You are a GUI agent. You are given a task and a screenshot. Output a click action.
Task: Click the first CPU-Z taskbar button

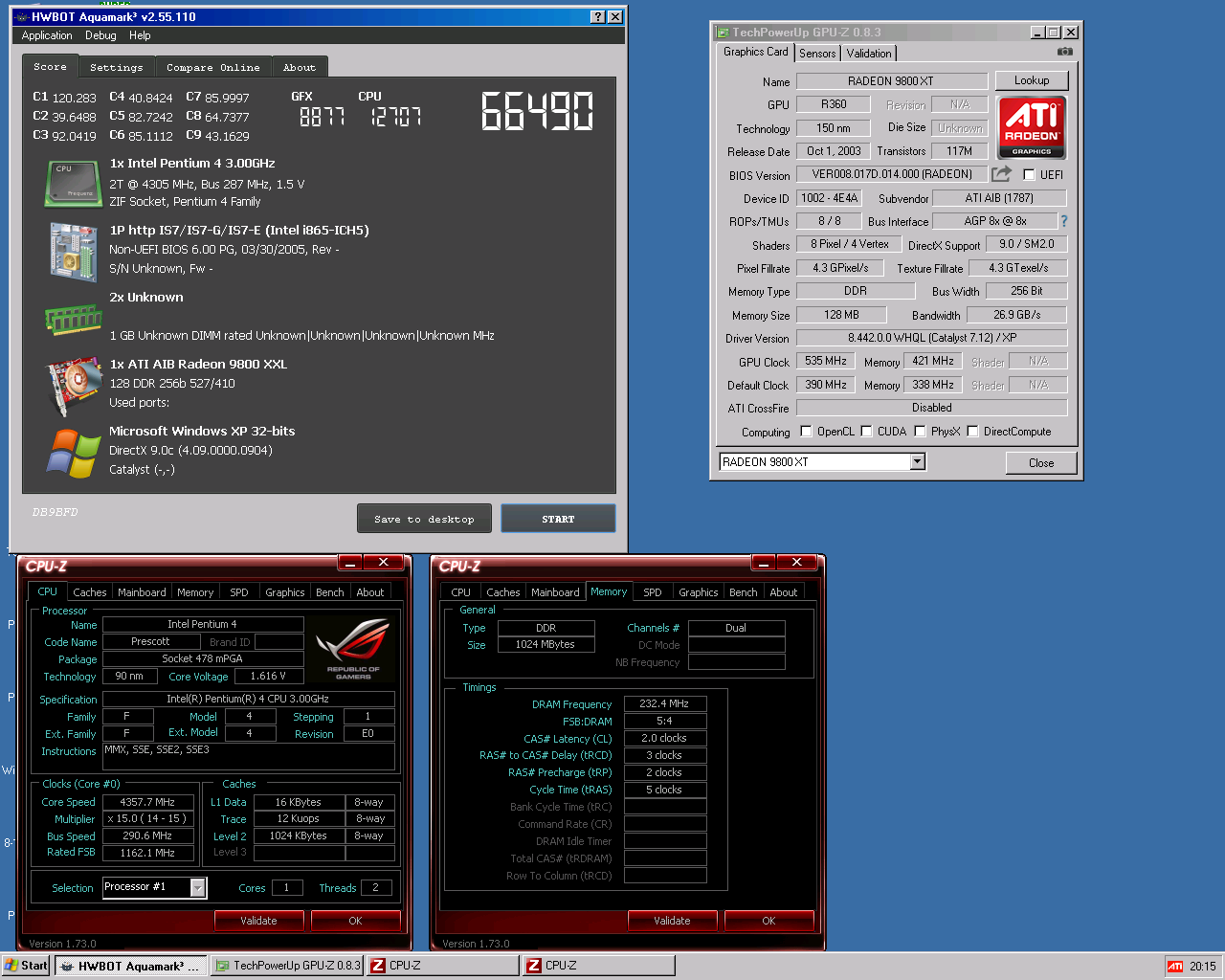443,966
